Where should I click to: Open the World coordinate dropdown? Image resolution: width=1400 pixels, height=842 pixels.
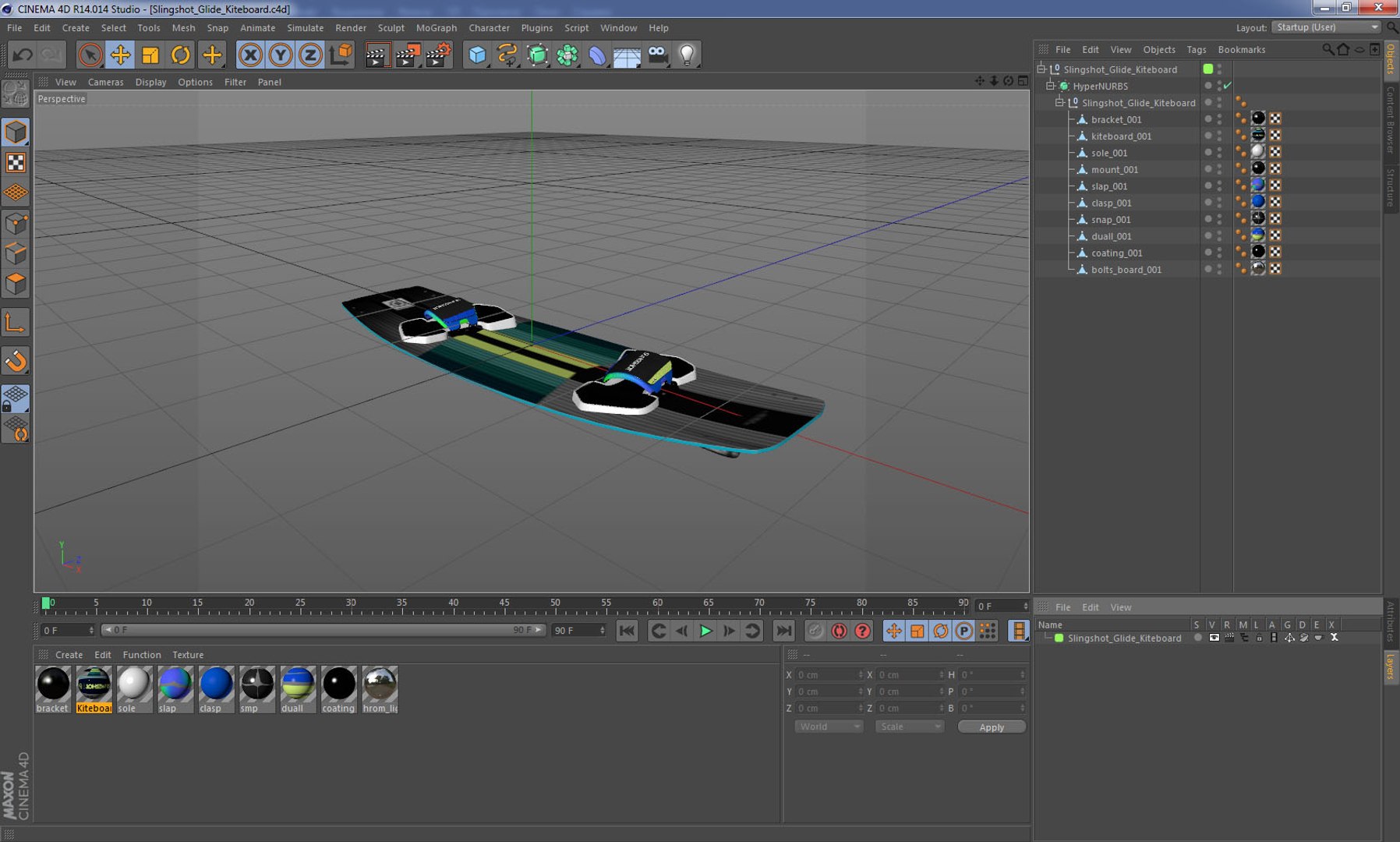[x=829, y=727]
